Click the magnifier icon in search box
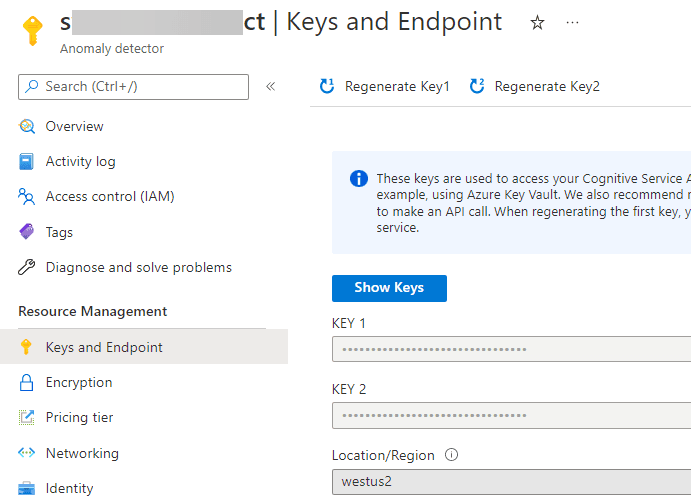 31,86
